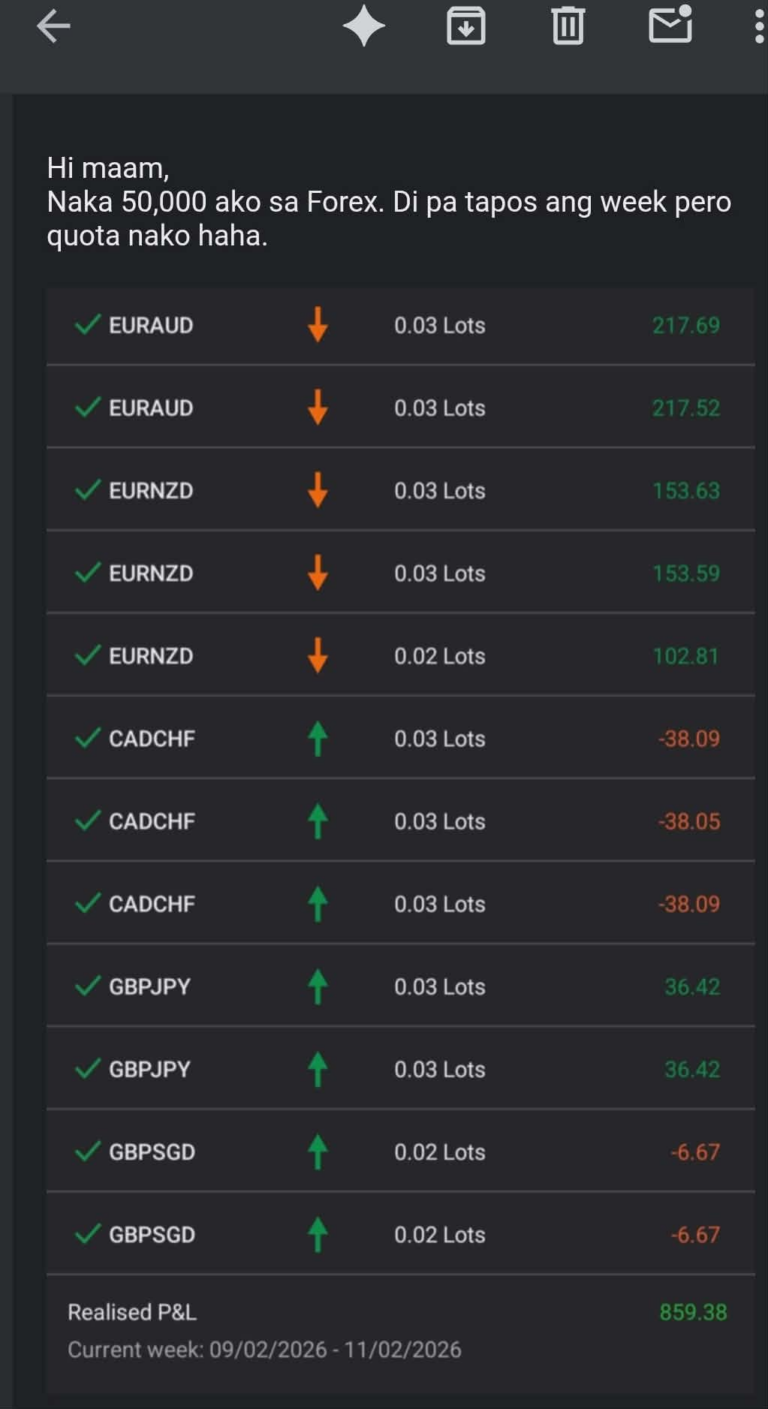Click the current week date range text
The height and width of the screenshot is (1409, 768).
265,1350
